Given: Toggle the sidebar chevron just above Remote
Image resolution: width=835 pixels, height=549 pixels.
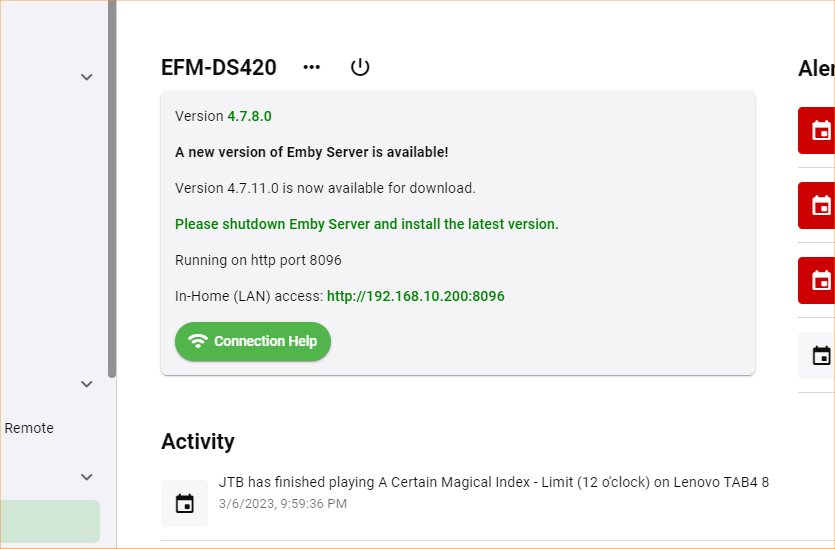Looking at the screenshot, I should pos(87,384).
